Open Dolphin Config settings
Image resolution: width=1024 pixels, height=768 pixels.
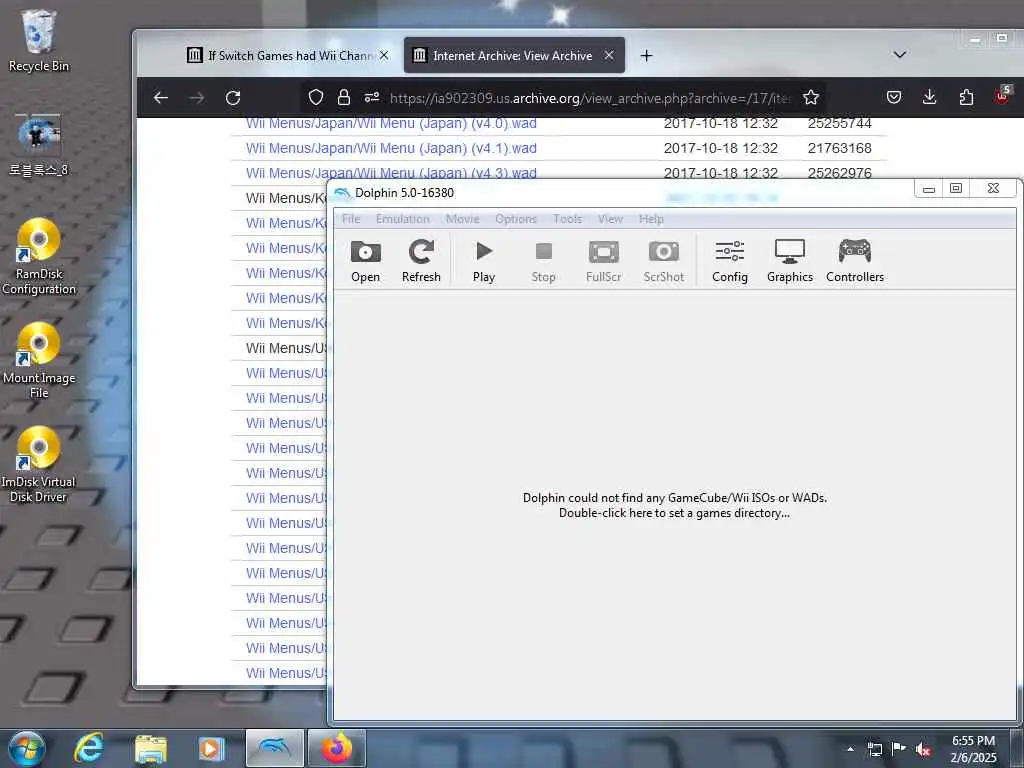click(x=729, y=261)
